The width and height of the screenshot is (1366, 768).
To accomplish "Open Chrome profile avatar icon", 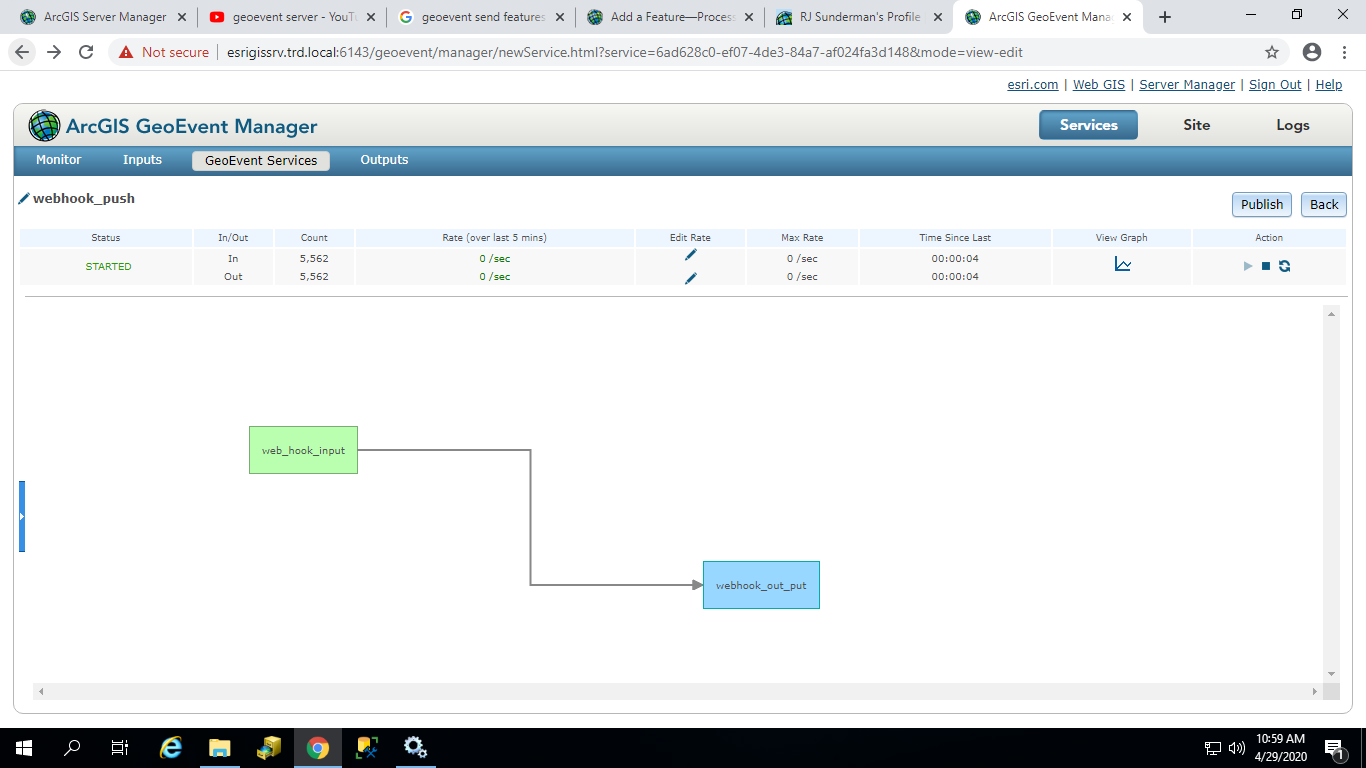I will point(1312,52).
